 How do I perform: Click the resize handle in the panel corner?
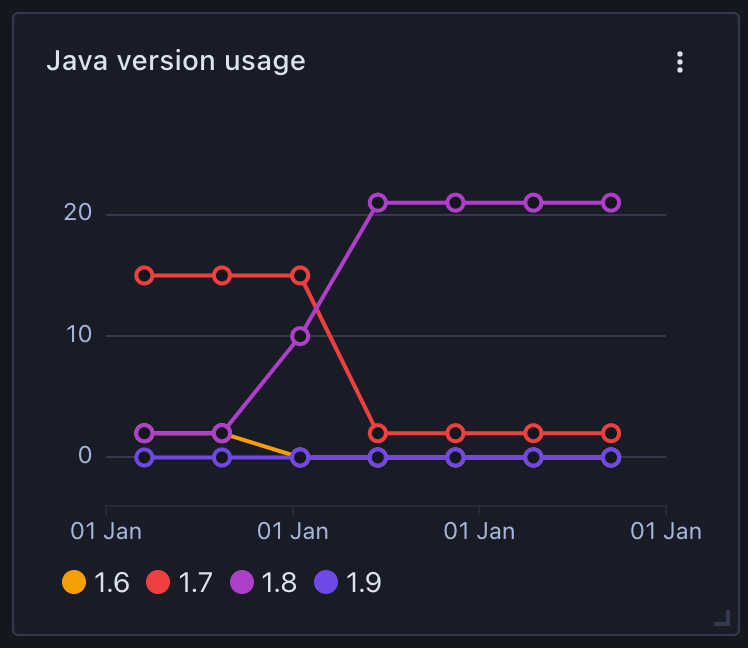click(x=721, y=618)
